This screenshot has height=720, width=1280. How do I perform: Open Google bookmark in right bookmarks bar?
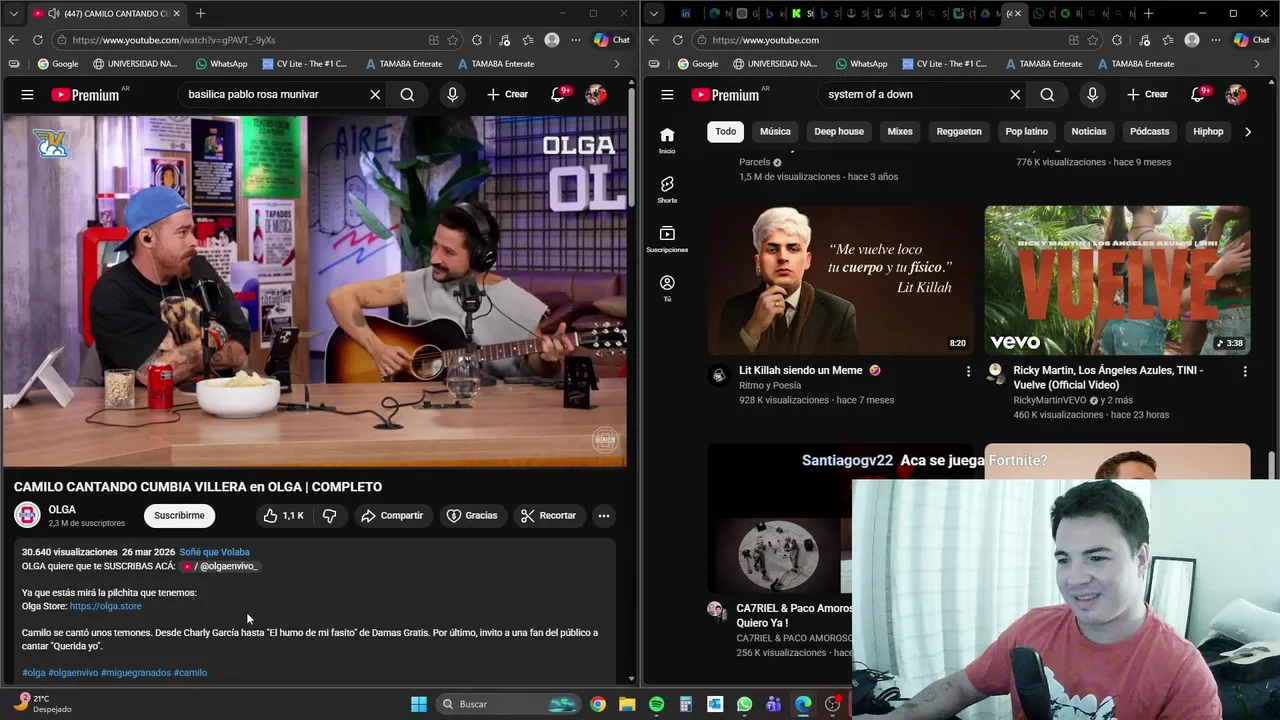coord(697,64)
